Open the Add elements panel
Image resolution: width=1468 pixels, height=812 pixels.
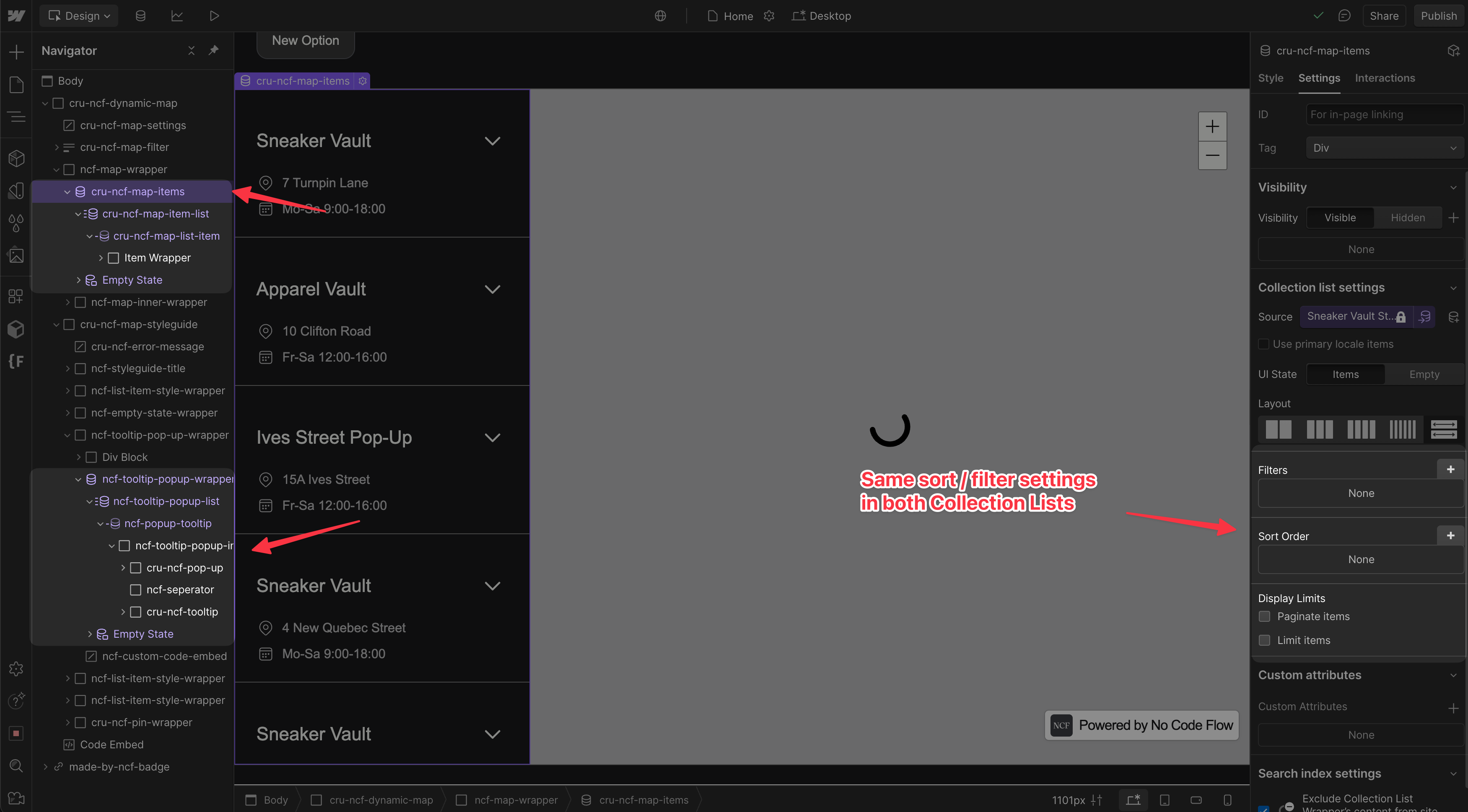[16, 52]
